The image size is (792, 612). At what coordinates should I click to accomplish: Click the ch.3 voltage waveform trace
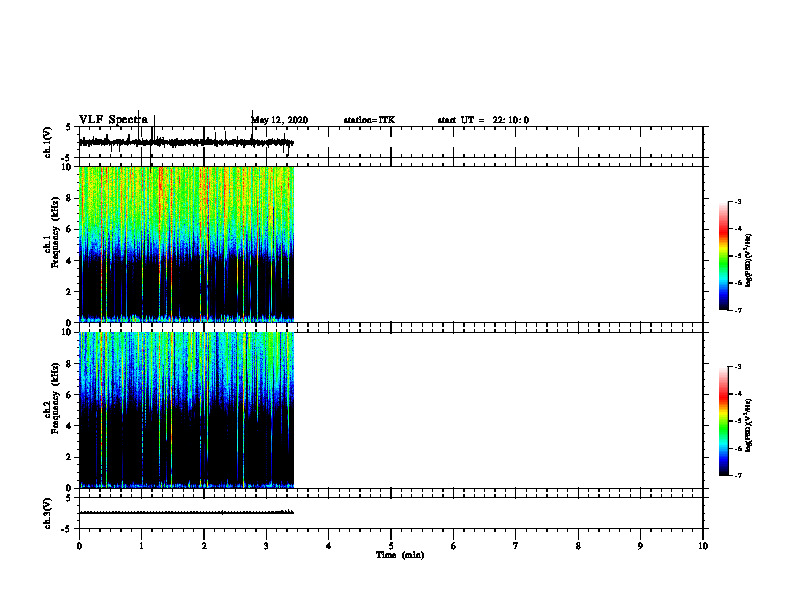186,513
